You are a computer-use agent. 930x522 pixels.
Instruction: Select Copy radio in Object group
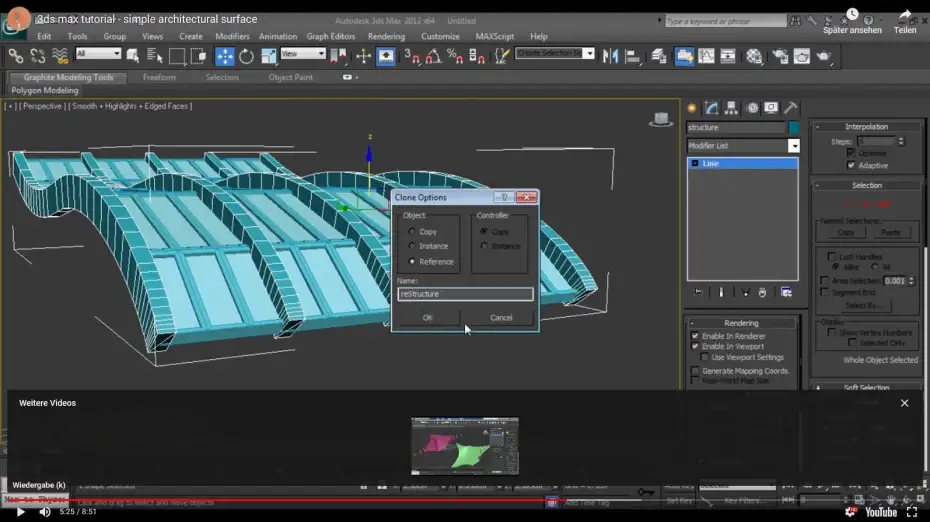pyautogui.click(x=412, y=231)
